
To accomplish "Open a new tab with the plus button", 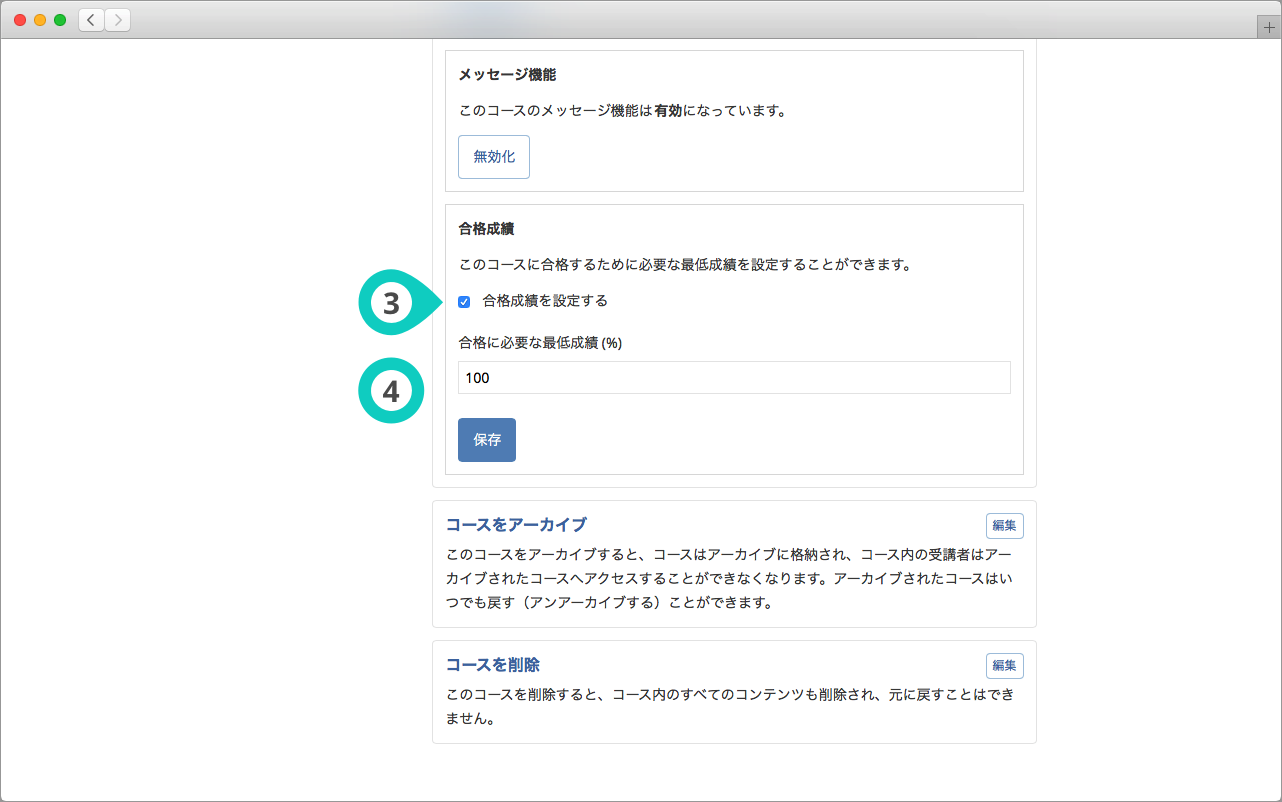I will 1269,28.
